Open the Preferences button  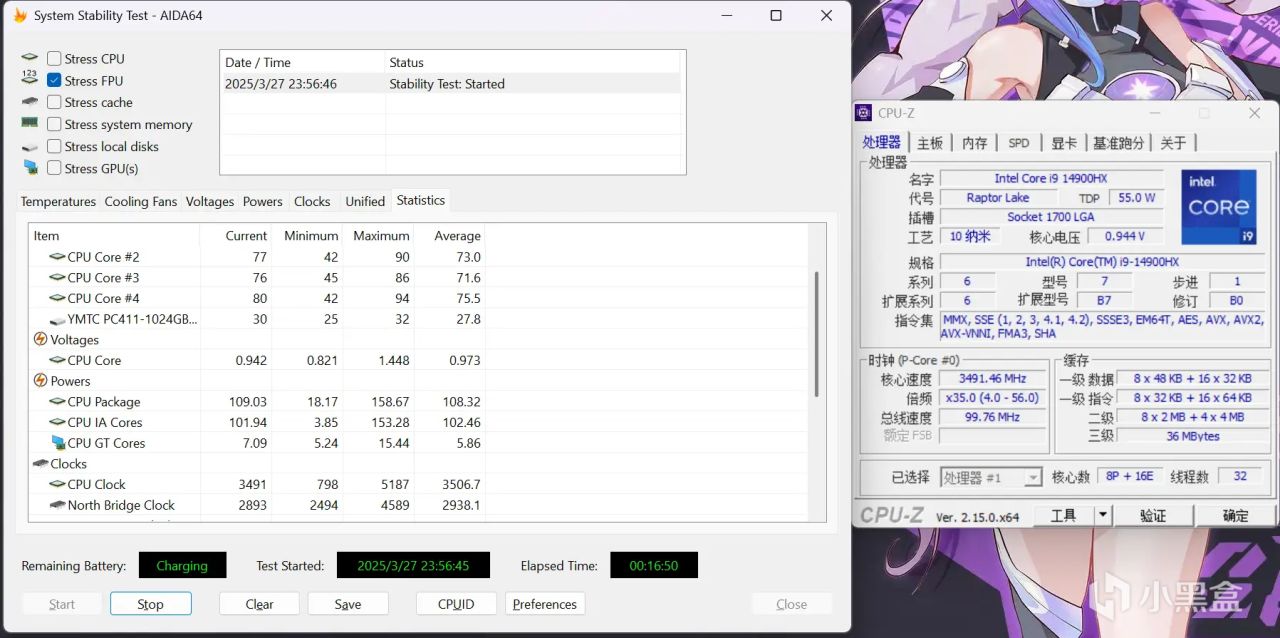[x=545, y=604]
